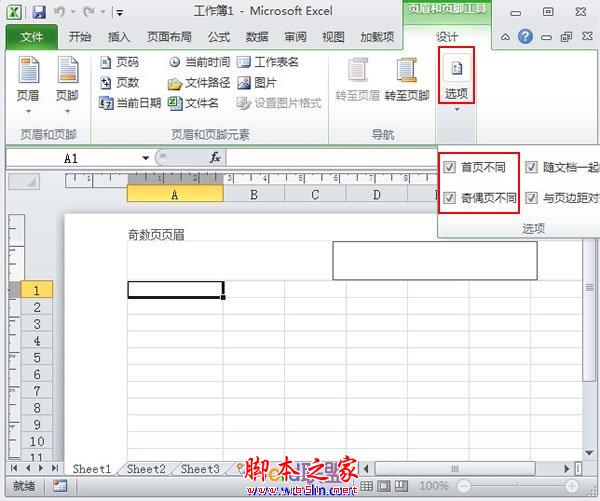Expand the 选项 group dropdown arrow
Viewport: 600px width, 501px height.
coord(457,110)
